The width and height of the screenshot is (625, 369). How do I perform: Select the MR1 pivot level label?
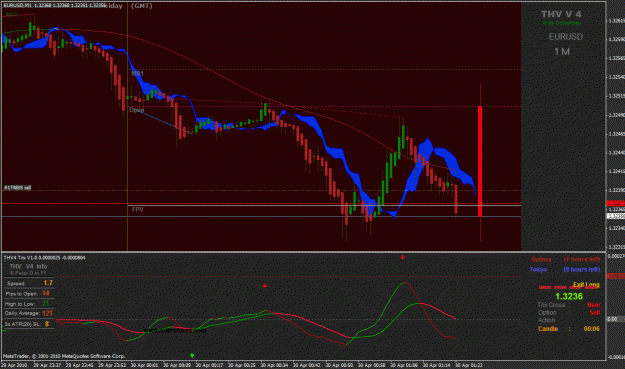point(138,73)
